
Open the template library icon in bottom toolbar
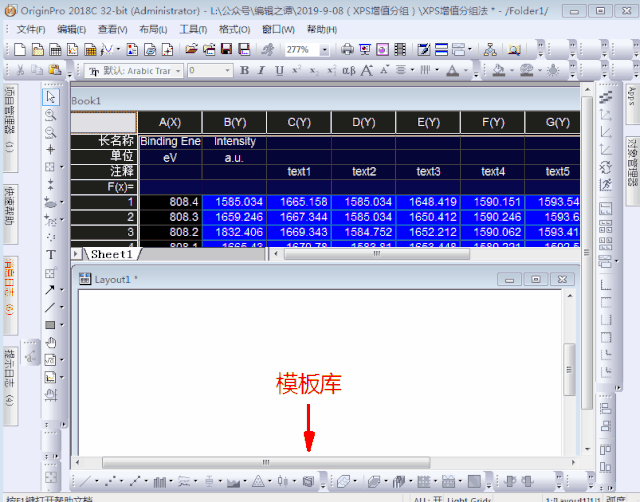click(x=309, y=482)
